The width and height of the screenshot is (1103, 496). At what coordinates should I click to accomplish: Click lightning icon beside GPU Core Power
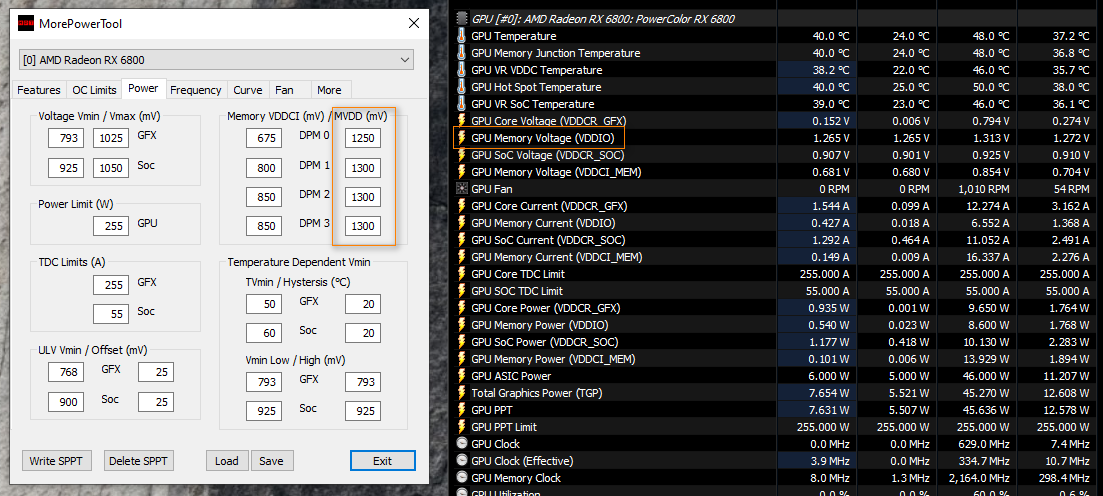coord(461,308)
